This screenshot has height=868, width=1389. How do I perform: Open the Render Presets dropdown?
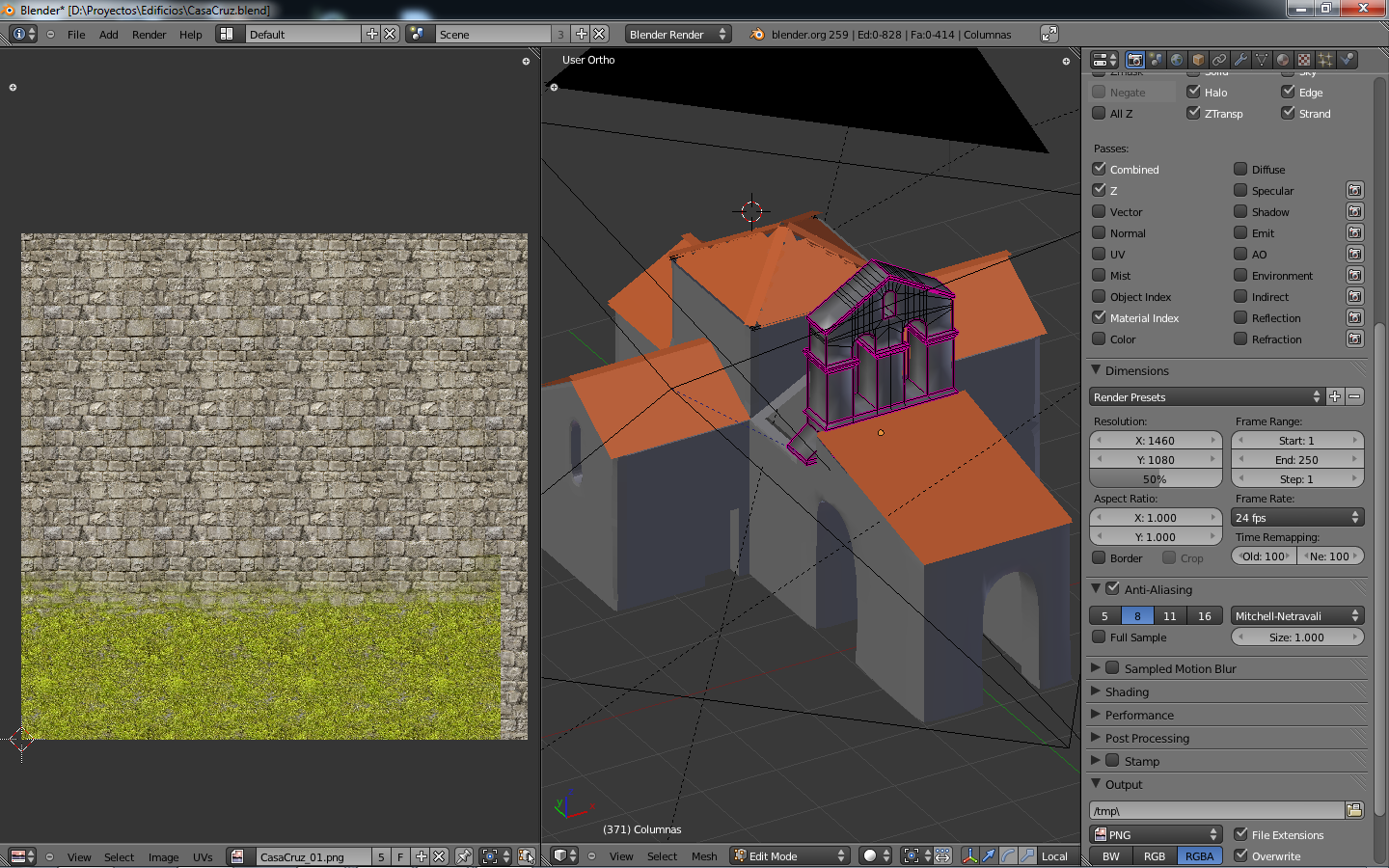(x=1206, y=397)
